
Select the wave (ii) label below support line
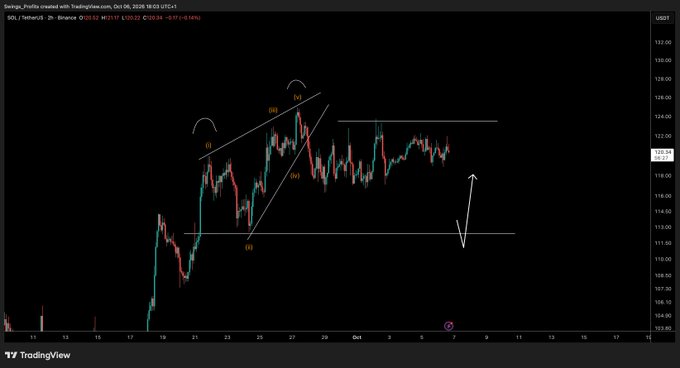click(249, 247)
